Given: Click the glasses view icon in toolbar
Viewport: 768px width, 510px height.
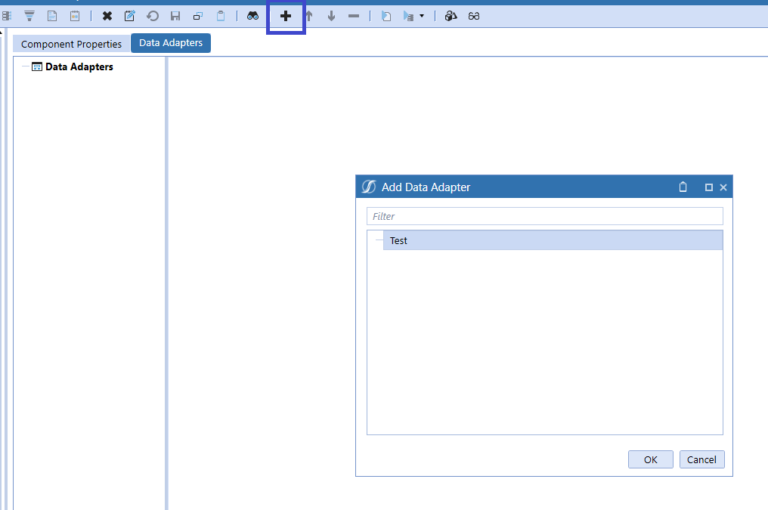Looking at the screenshot, I should coord(474,16).
